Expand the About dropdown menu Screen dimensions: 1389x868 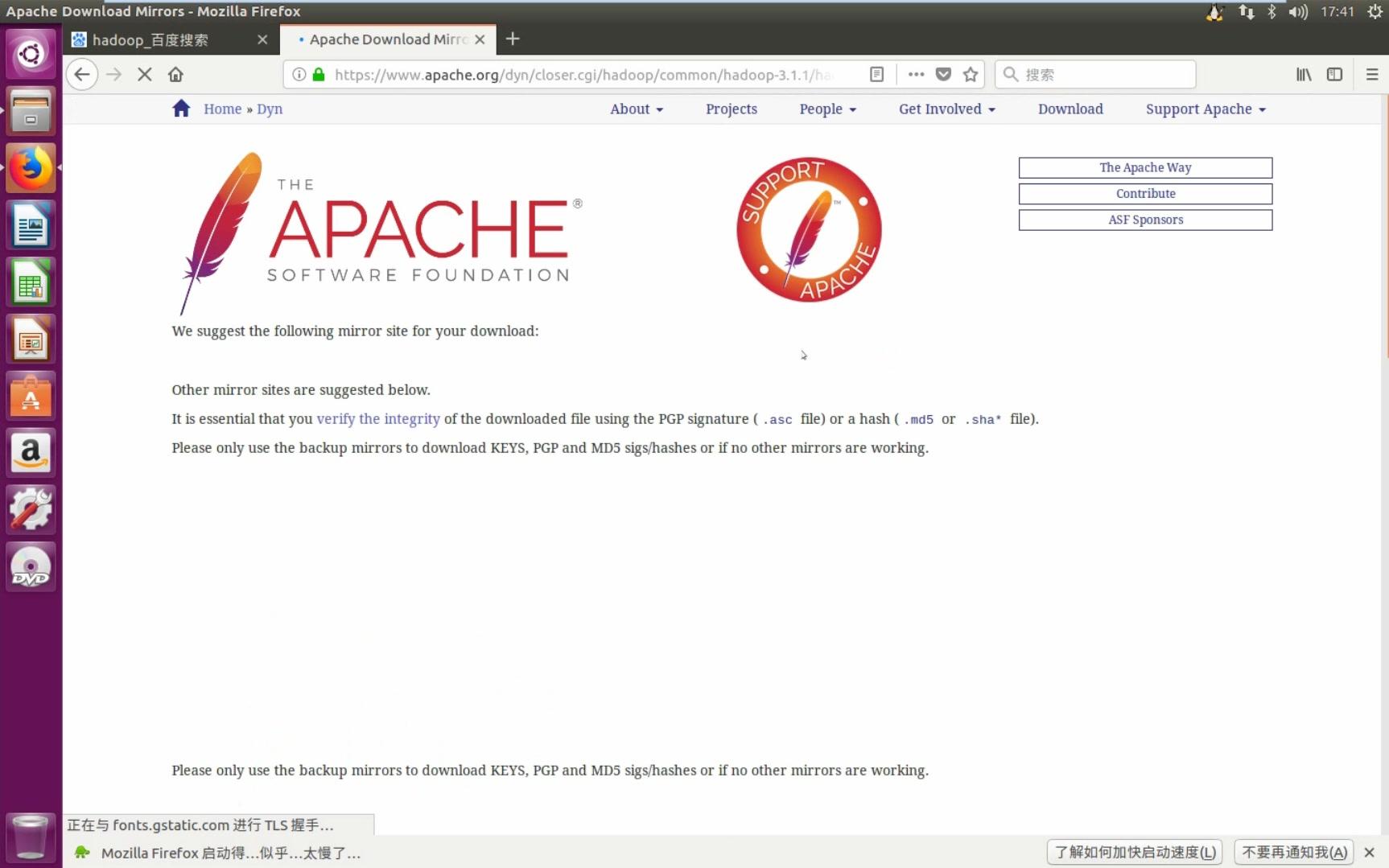pos(636,109)
